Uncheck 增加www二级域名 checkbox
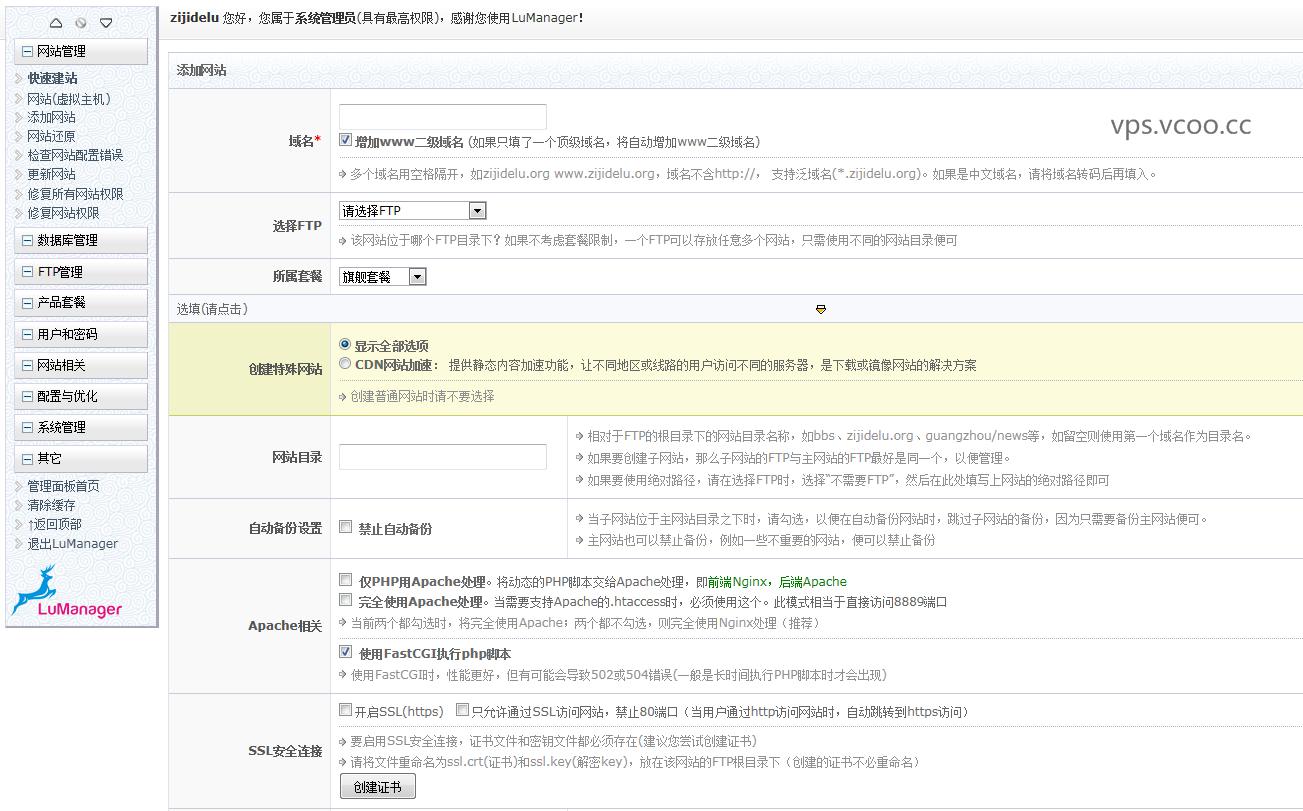 coord(346,141)
